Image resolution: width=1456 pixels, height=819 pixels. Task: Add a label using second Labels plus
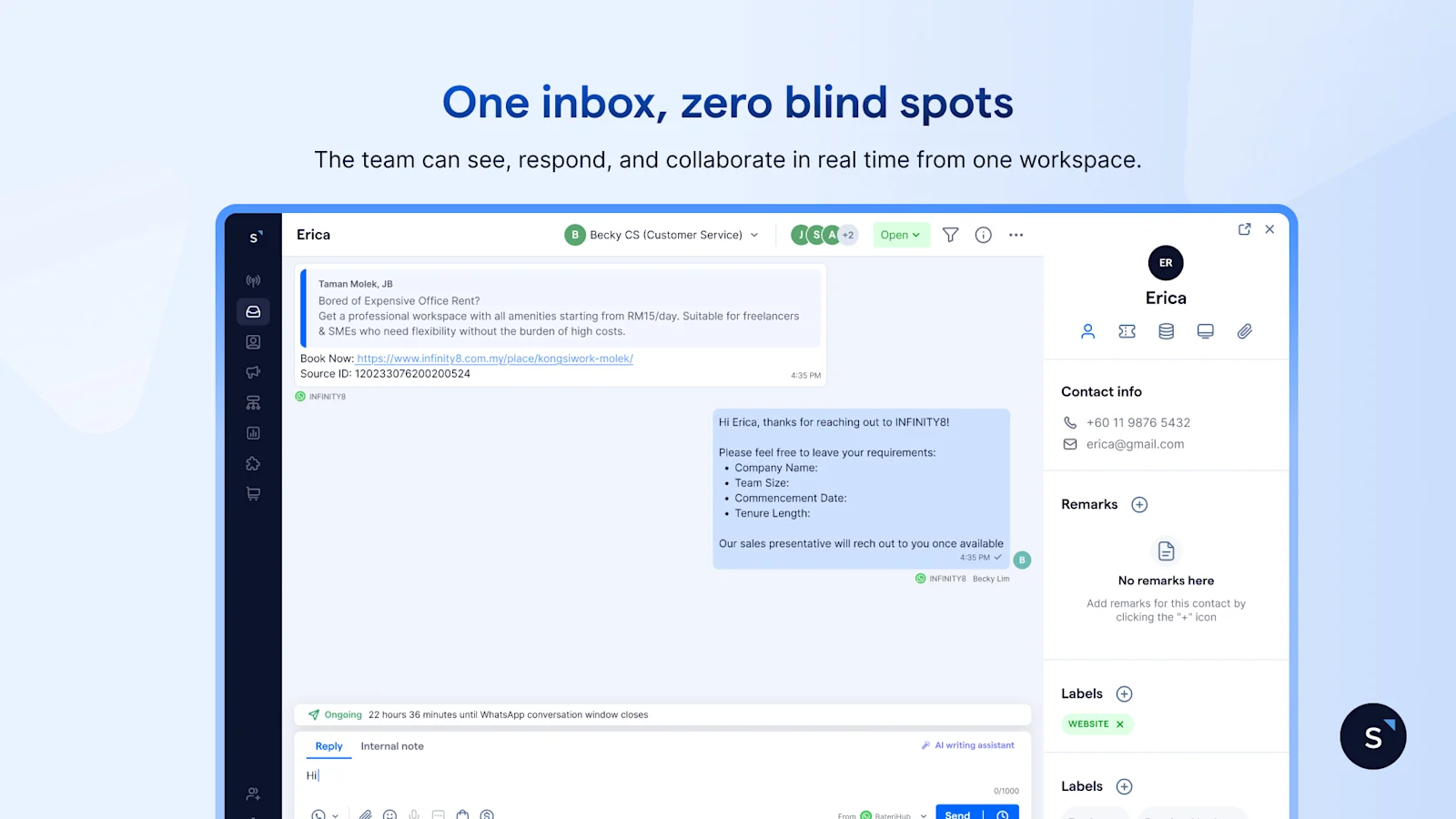pos(1124,786)
